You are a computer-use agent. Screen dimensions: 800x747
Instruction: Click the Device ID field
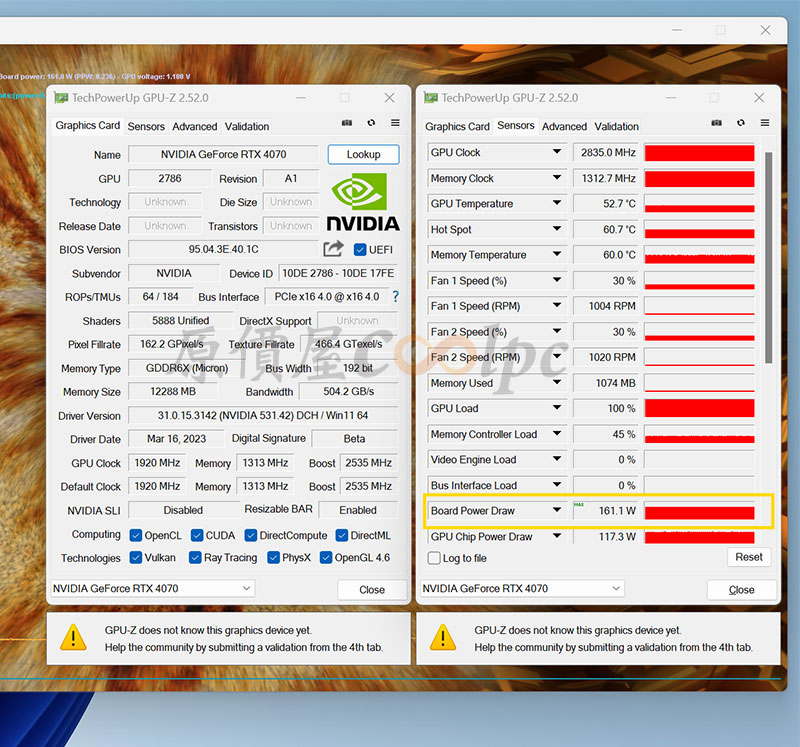338,273
